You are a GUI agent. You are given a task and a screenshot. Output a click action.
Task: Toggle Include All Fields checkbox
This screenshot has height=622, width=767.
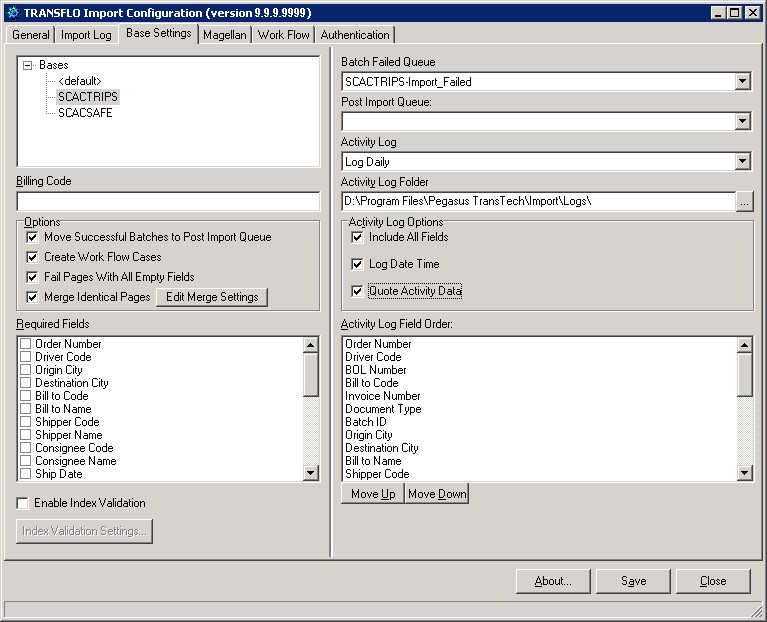[x=357, y=238]
